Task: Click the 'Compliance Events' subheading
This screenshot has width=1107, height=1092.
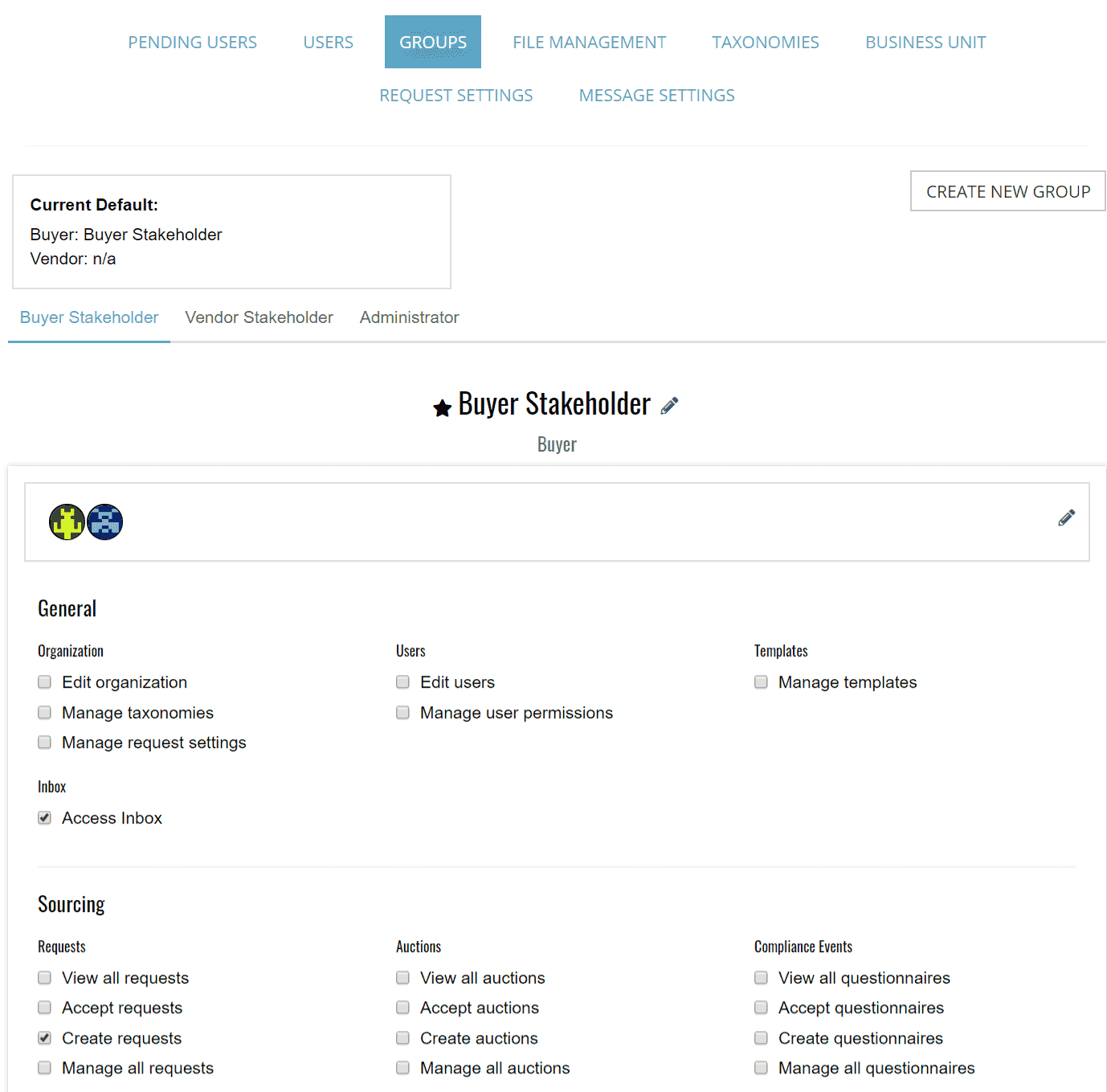Action: (803, 947)
